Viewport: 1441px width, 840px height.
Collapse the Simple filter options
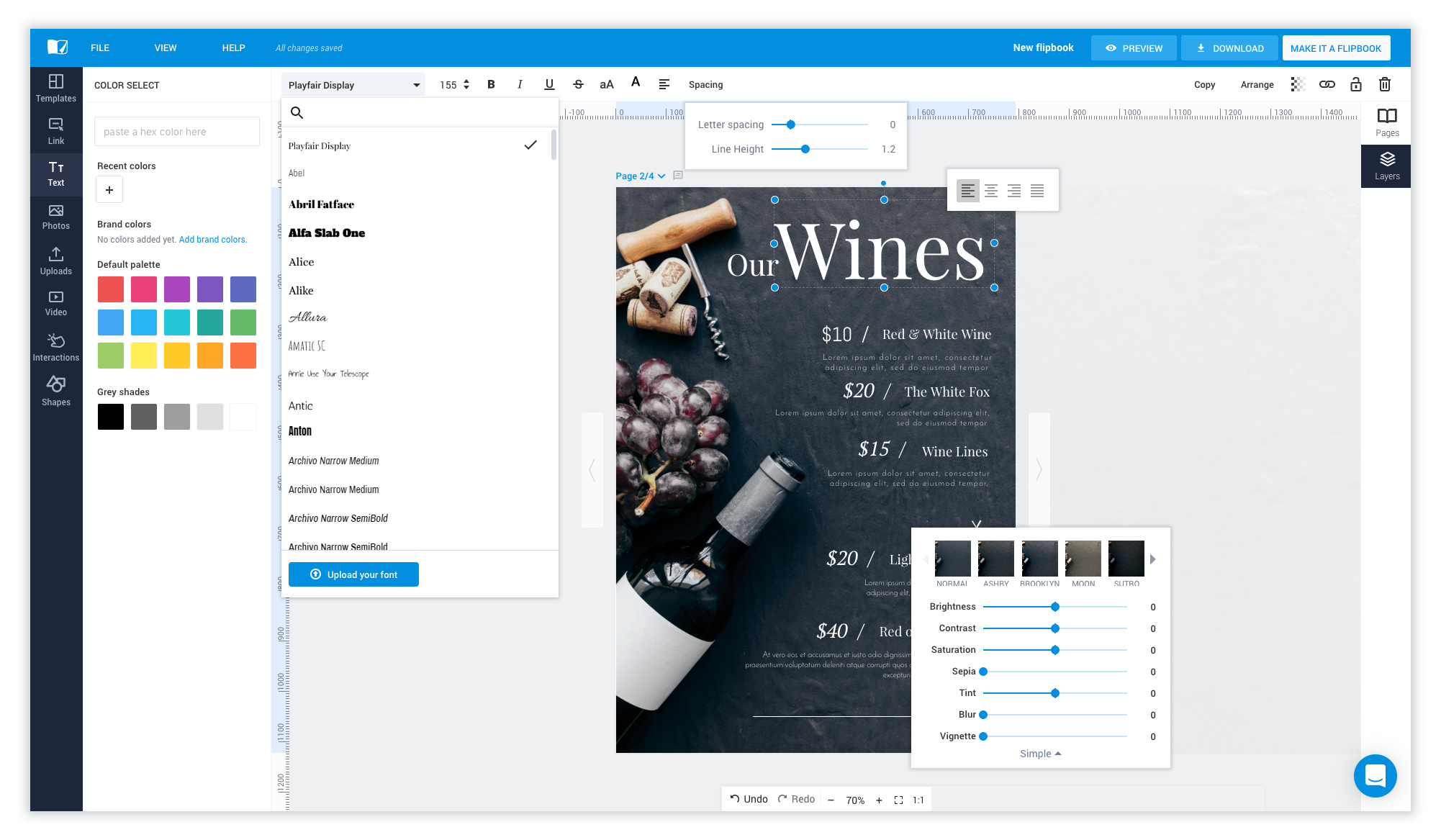click(1040, 754)
